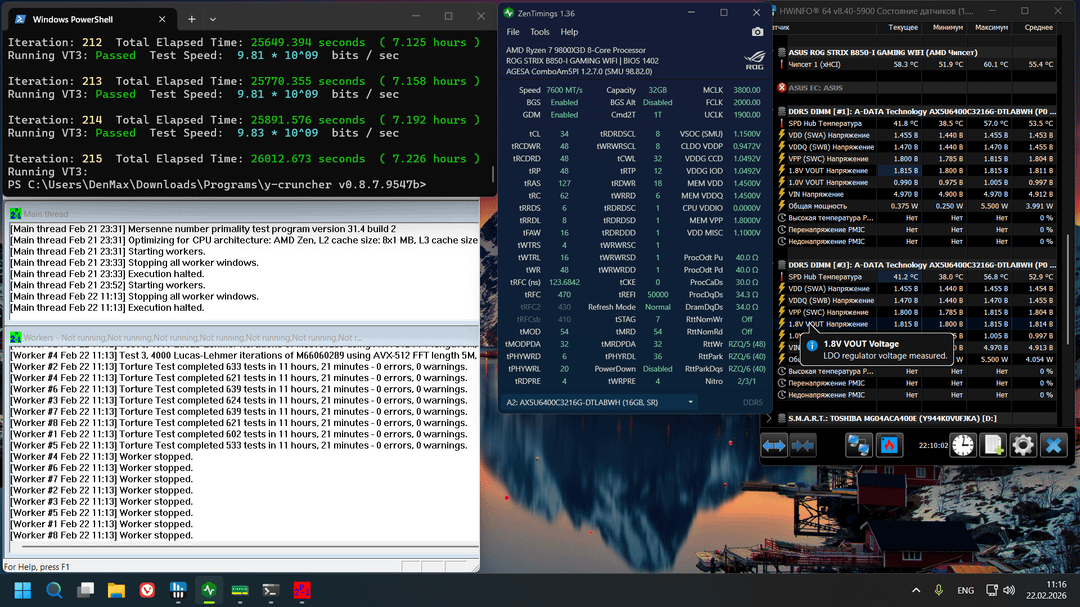The height and width of the screenshot is (607, 1080).
Task: Open the ZenTimings Help menu
Action: coord(569,32)
